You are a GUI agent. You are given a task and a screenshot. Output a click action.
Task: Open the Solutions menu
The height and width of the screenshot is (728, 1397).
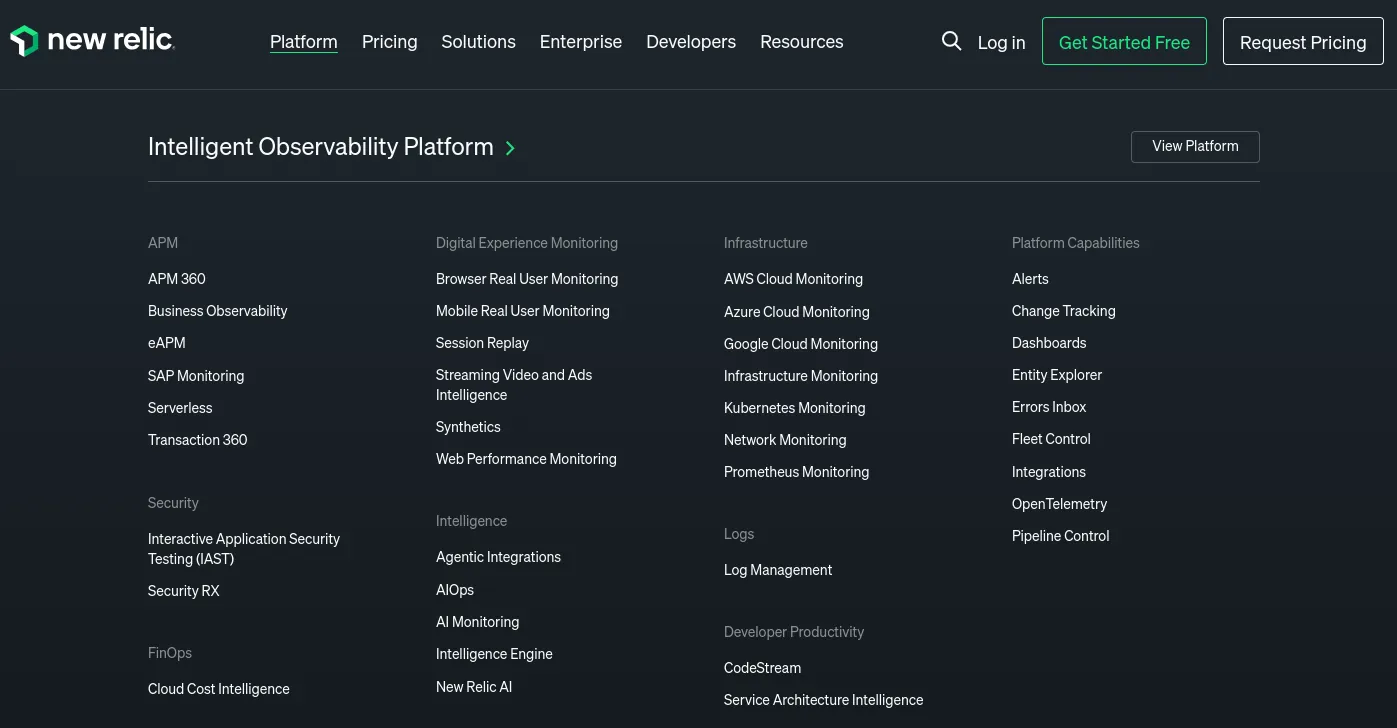click(478, 42)
